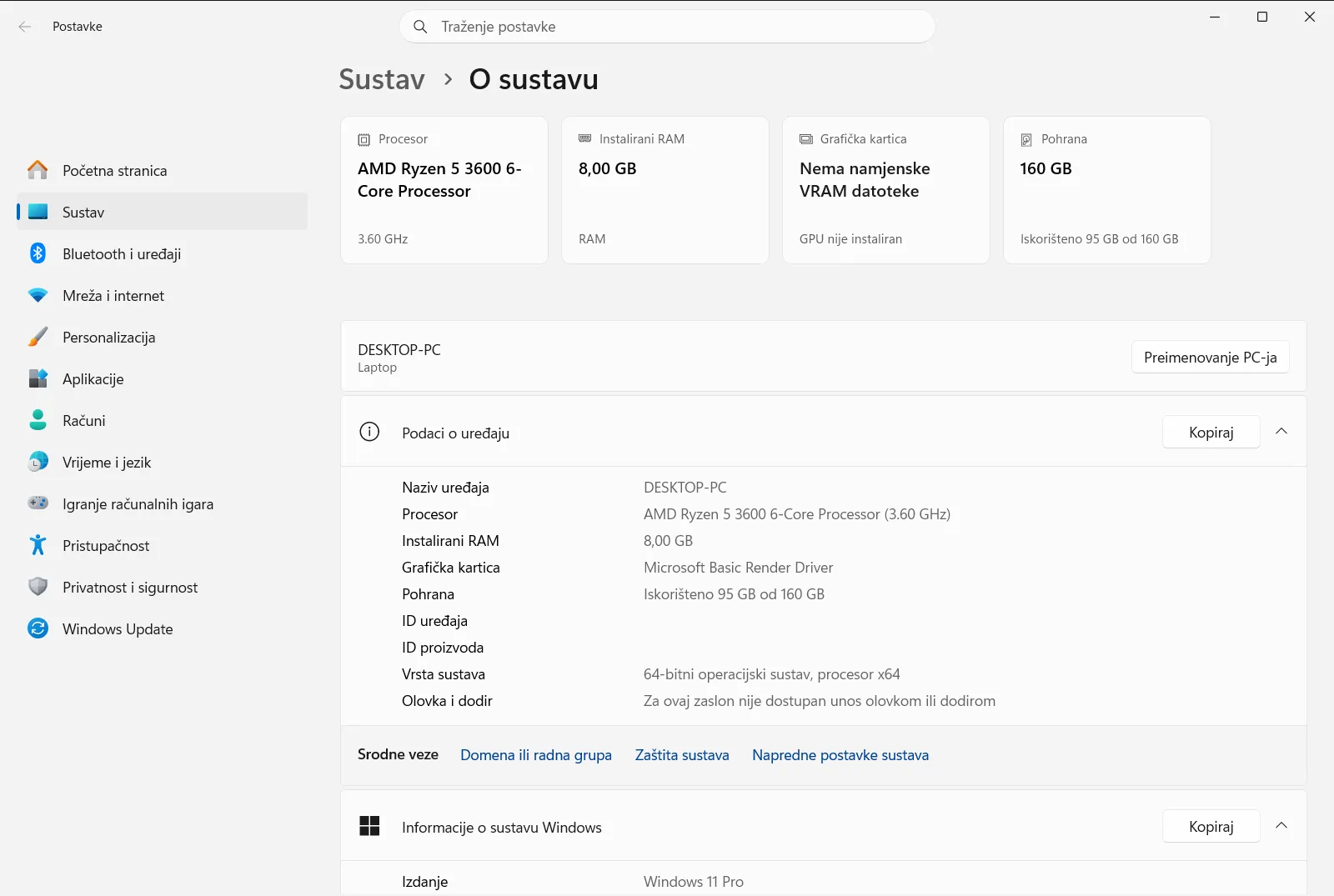Screen dimensions: 1334x896
Task: Click the Windows Update sync icon
Action: [x=38, y=628]
